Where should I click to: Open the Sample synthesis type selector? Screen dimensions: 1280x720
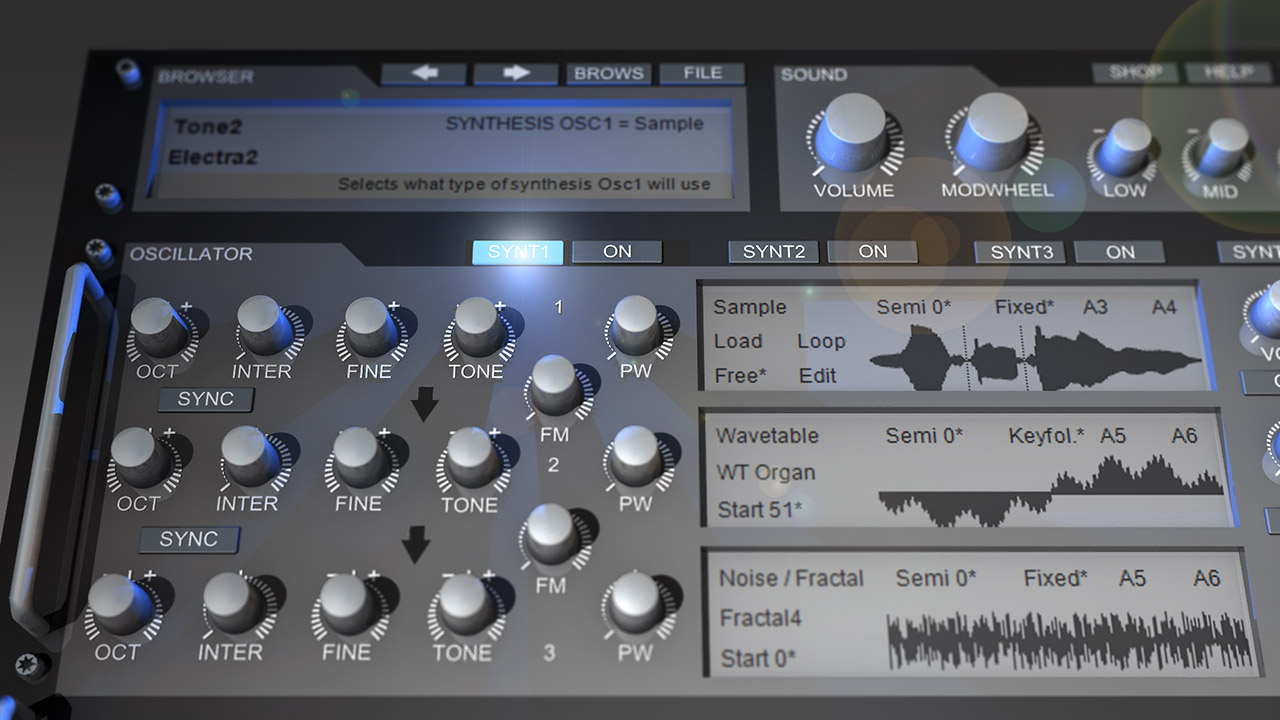click(749, 308)
